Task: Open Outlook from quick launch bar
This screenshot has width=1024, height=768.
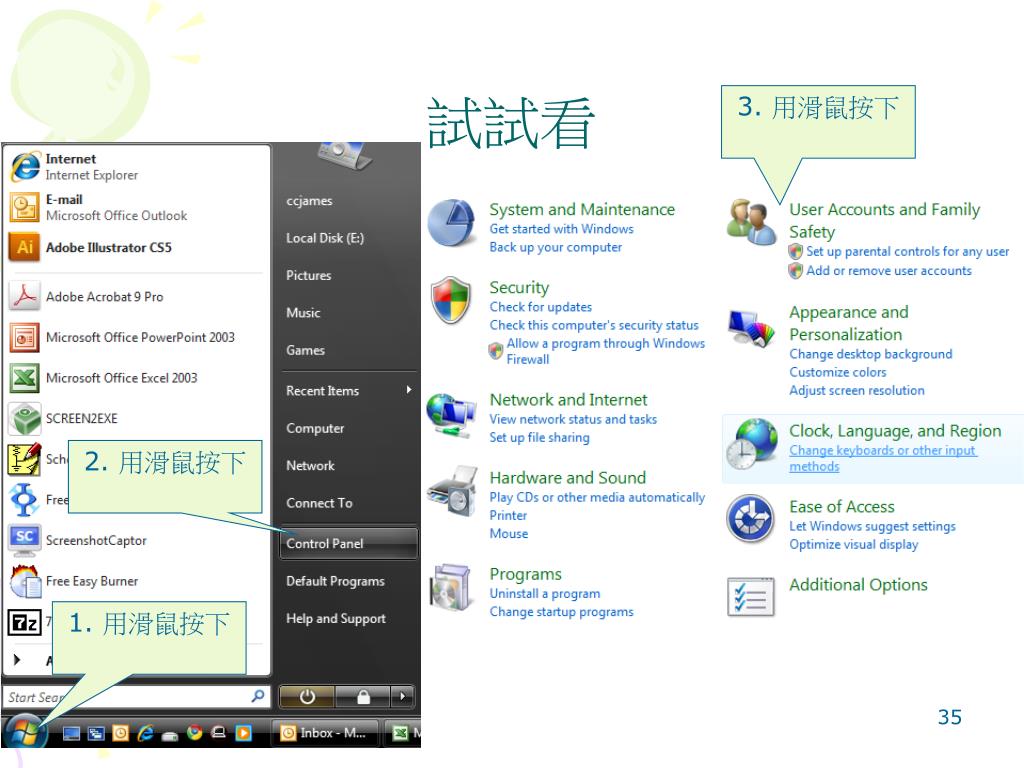Action: pyautogui.click(x=121, y=733)
